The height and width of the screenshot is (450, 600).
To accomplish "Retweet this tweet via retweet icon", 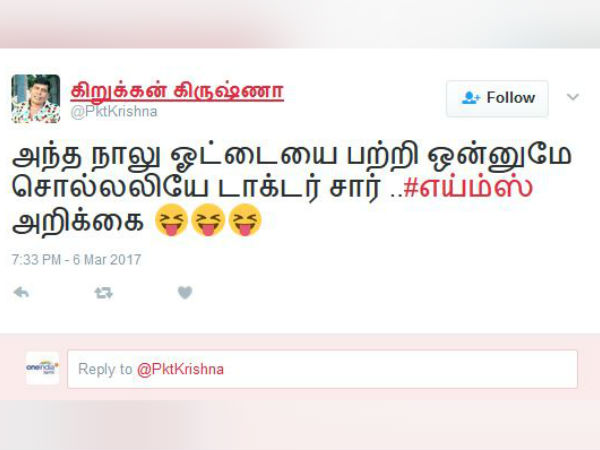I will (x=103, y=293).
